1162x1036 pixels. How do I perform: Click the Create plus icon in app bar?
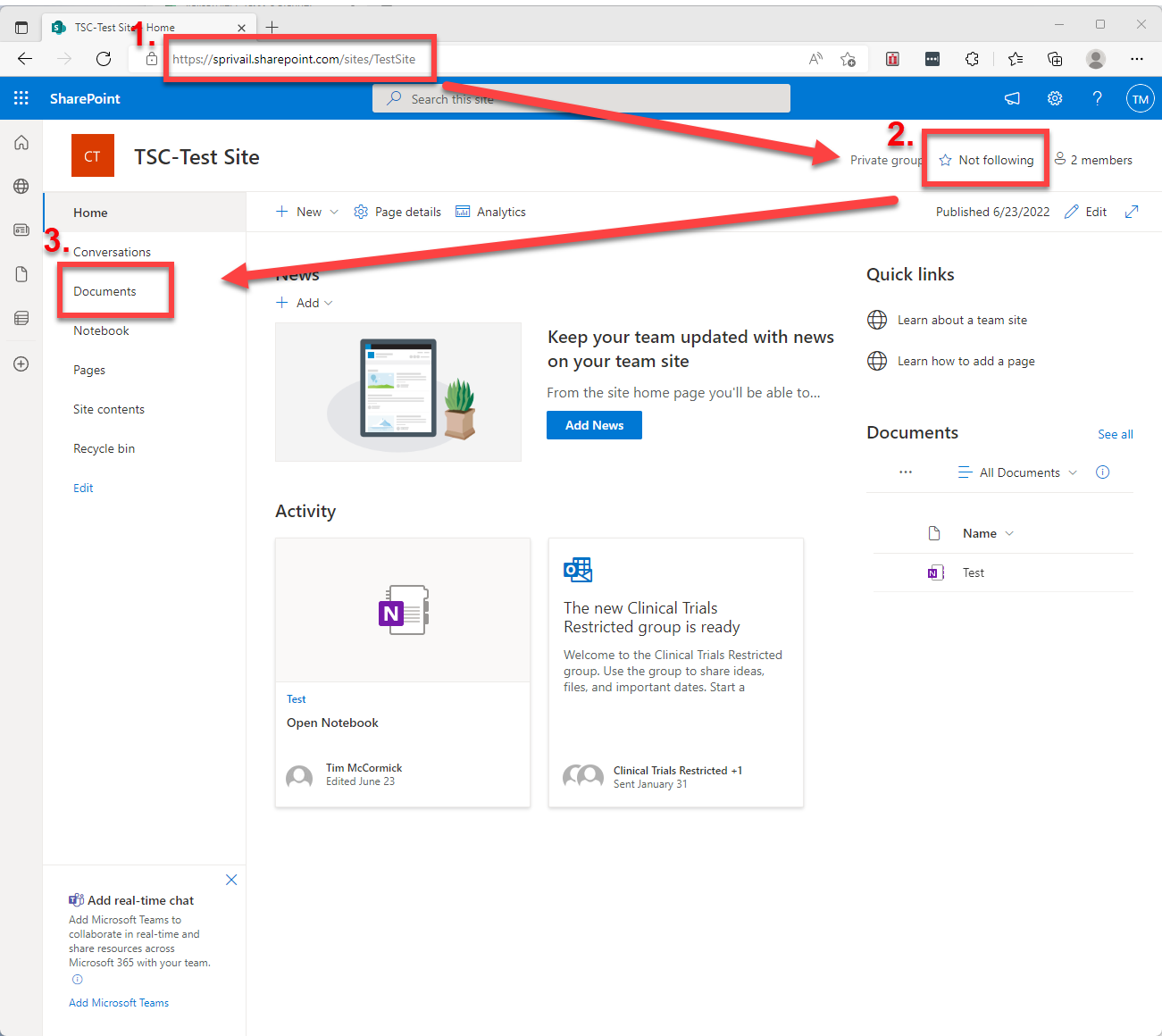(21, 363)
